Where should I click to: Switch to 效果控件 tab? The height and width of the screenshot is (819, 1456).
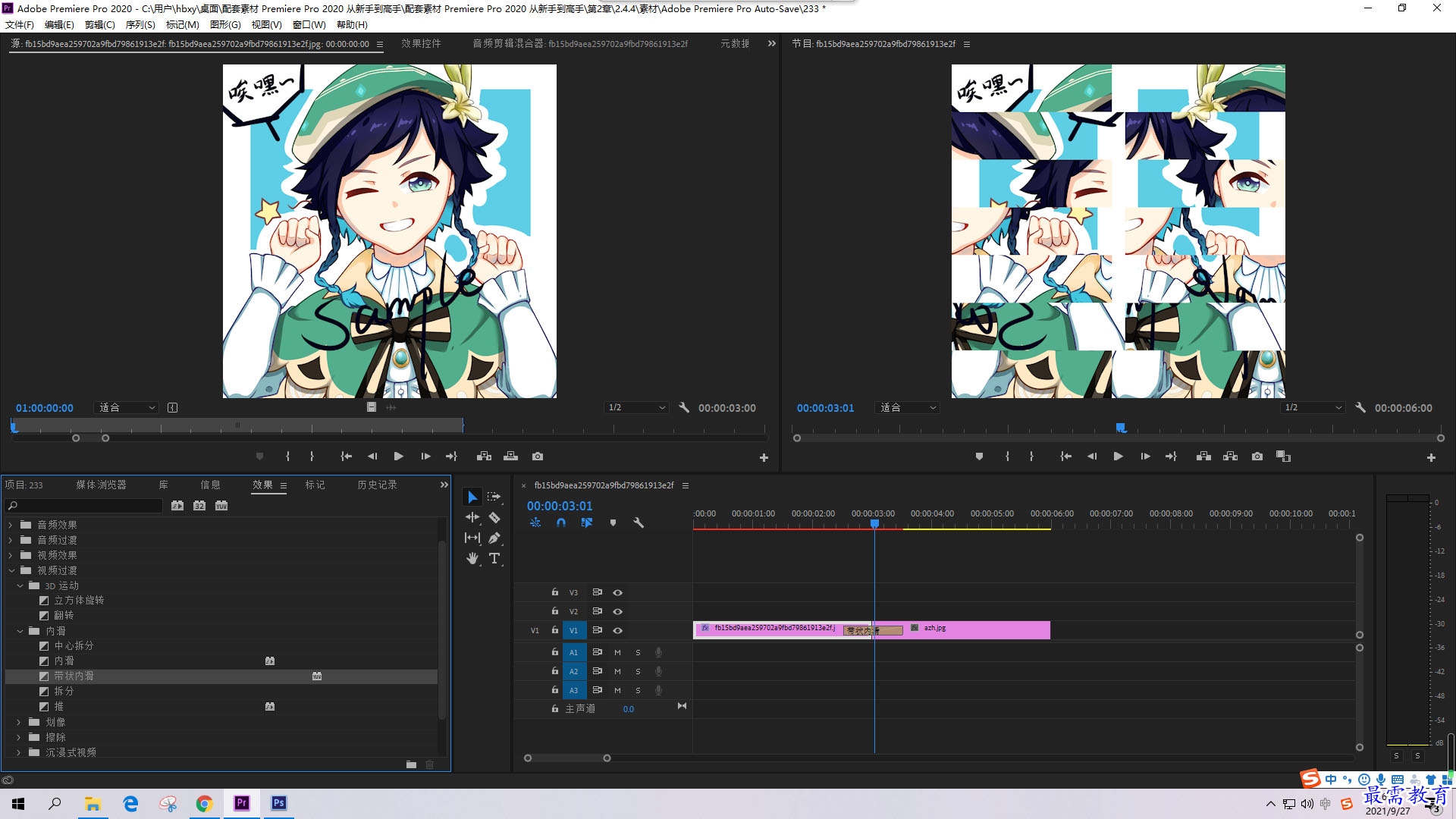pos(421,44)
